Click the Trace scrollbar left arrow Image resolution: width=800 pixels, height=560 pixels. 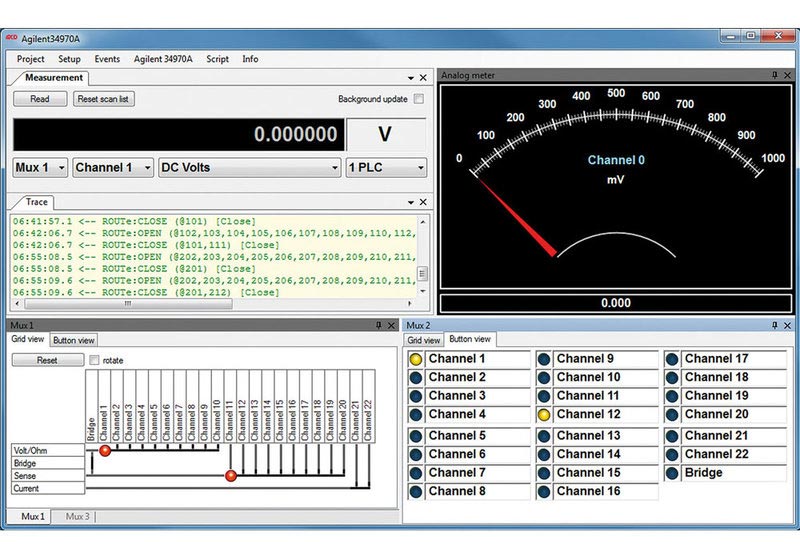(x=17, y=303)
